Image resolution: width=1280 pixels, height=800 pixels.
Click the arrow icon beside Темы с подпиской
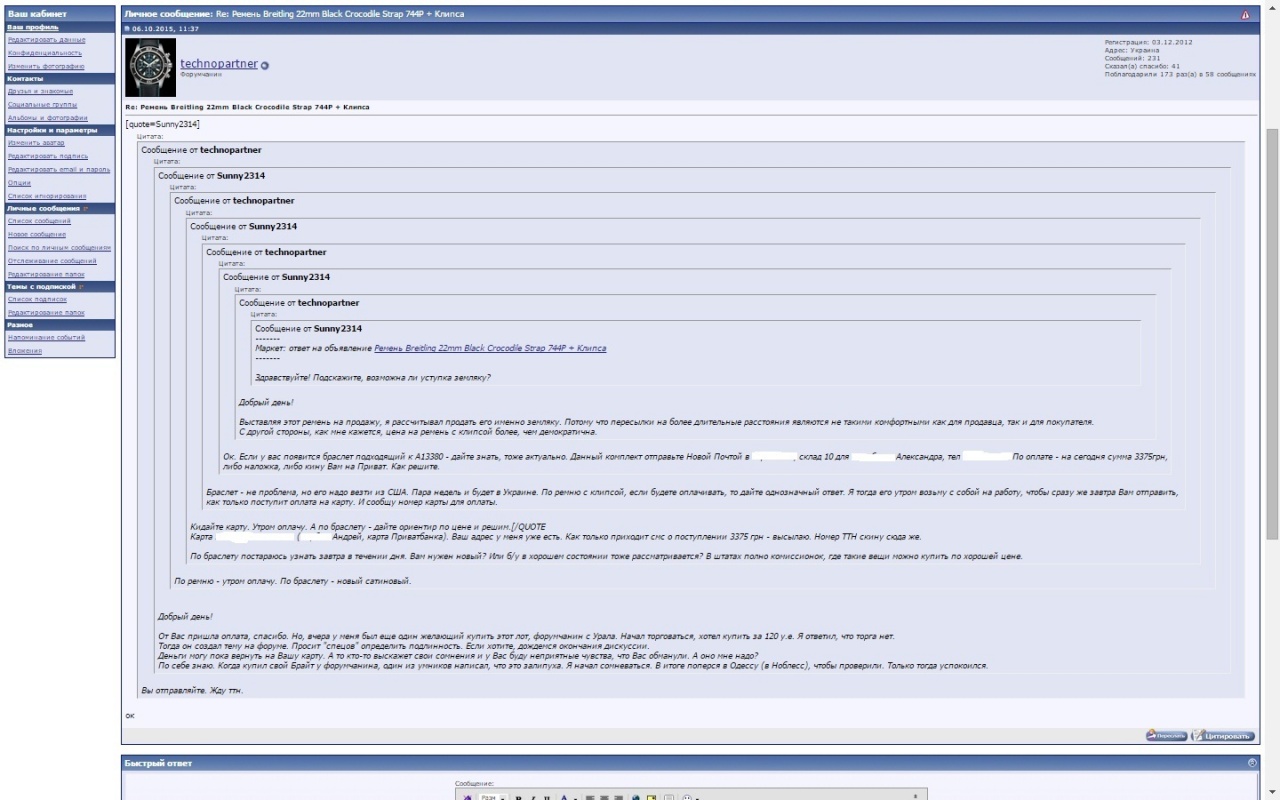pyautogui.click(x=81, y=287)
